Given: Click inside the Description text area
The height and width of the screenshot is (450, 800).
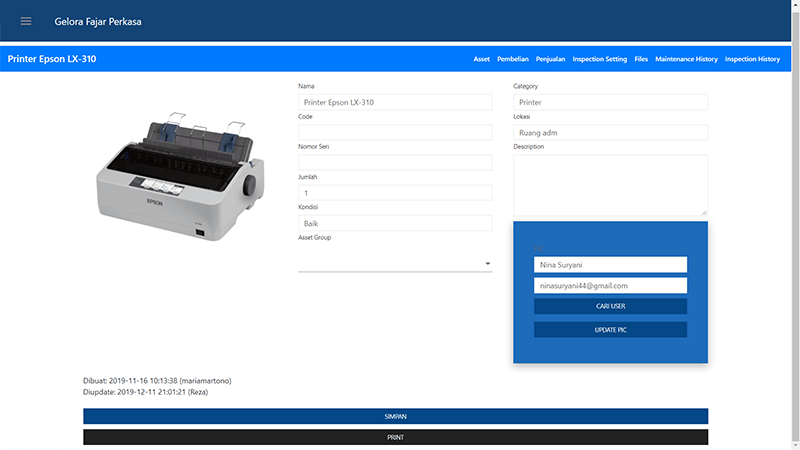Looking at the screenshot, I should tap(610, 185).
